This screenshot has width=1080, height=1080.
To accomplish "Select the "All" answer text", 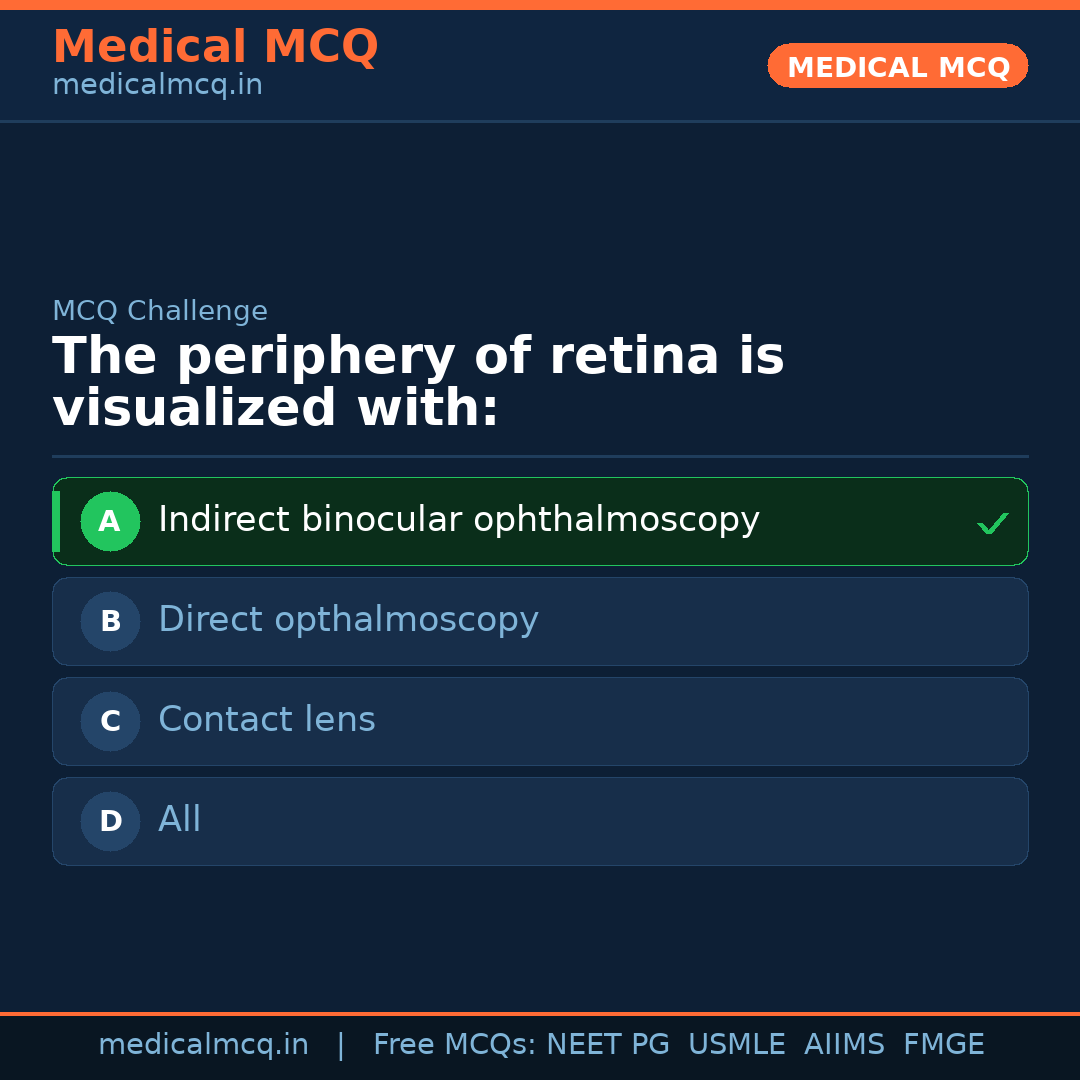I will coord(180,820).
